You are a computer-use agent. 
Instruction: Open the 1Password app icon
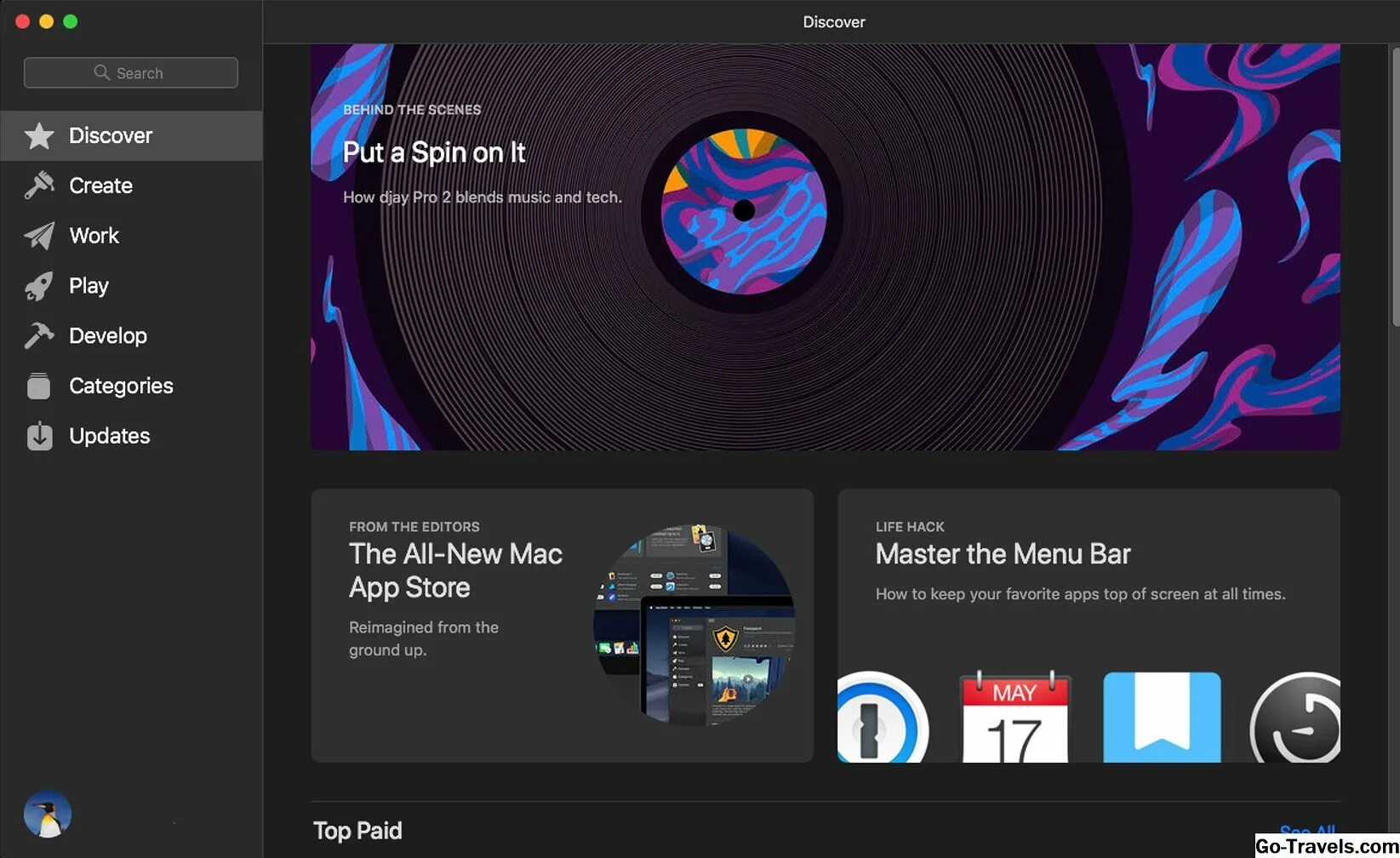883,717
